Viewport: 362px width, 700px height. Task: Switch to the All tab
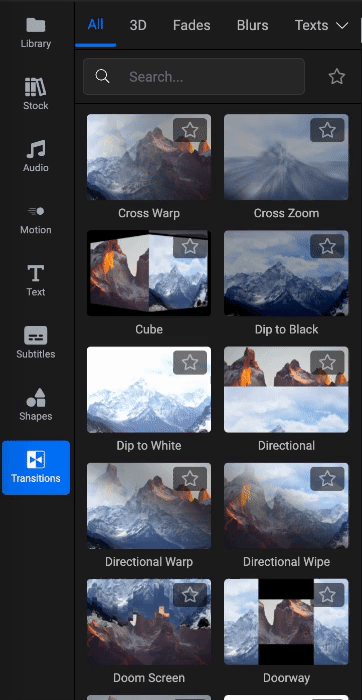[x=96, y=25]
